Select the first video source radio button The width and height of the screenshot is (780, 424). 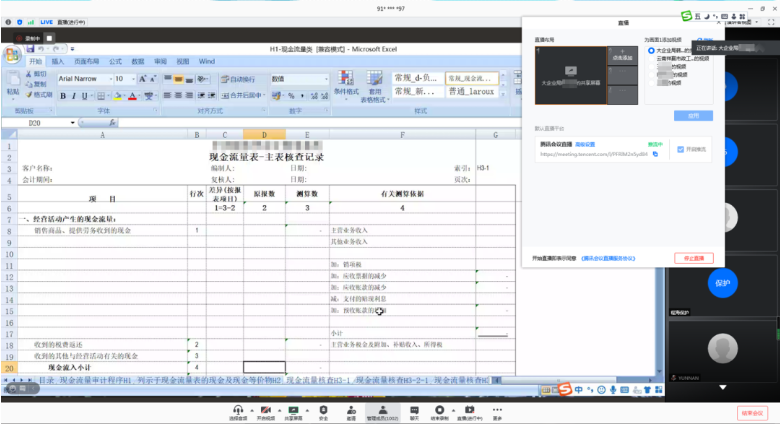pyautogui.click(x=651, y=50)
